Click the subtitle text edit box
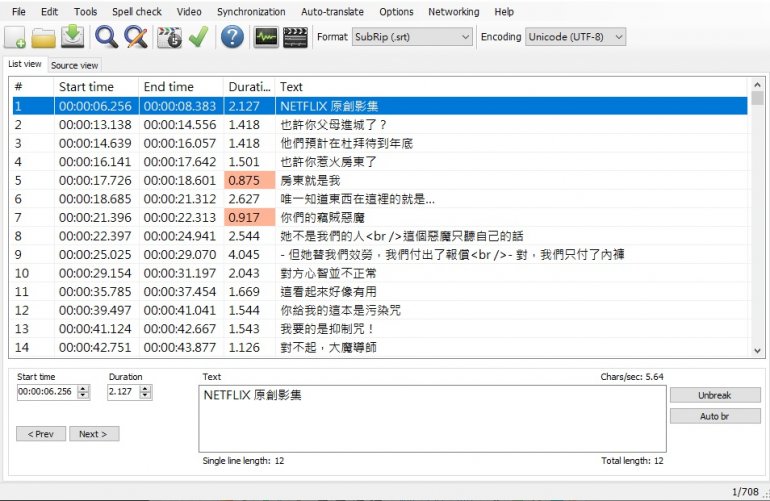770x501 pixels. [x=432, y=418]
